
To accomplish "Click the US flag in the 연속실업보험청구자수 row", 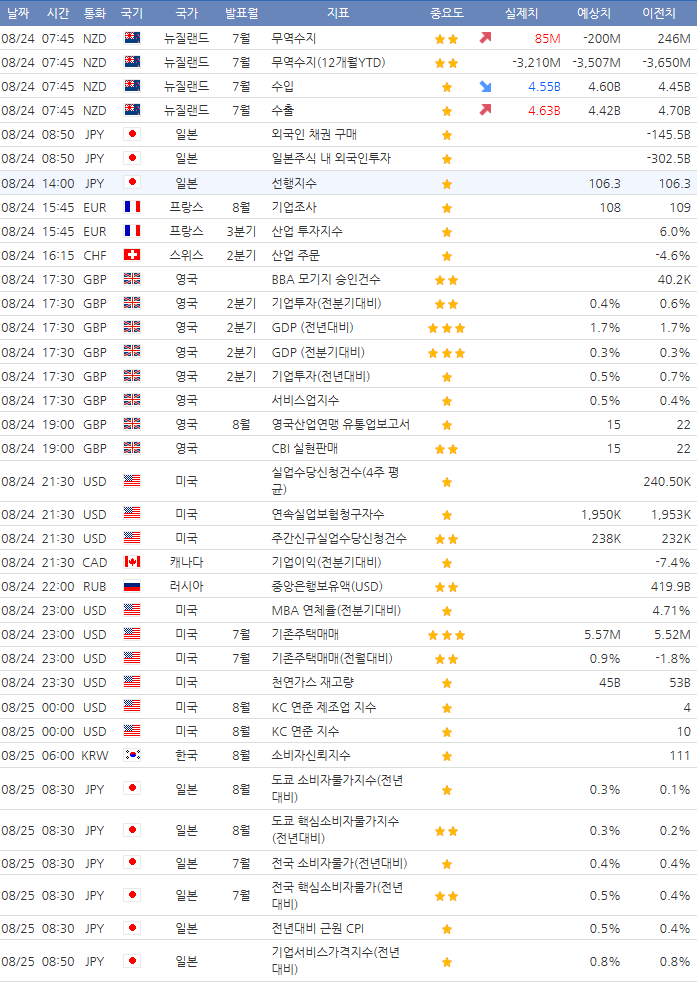I will [132, 514].
